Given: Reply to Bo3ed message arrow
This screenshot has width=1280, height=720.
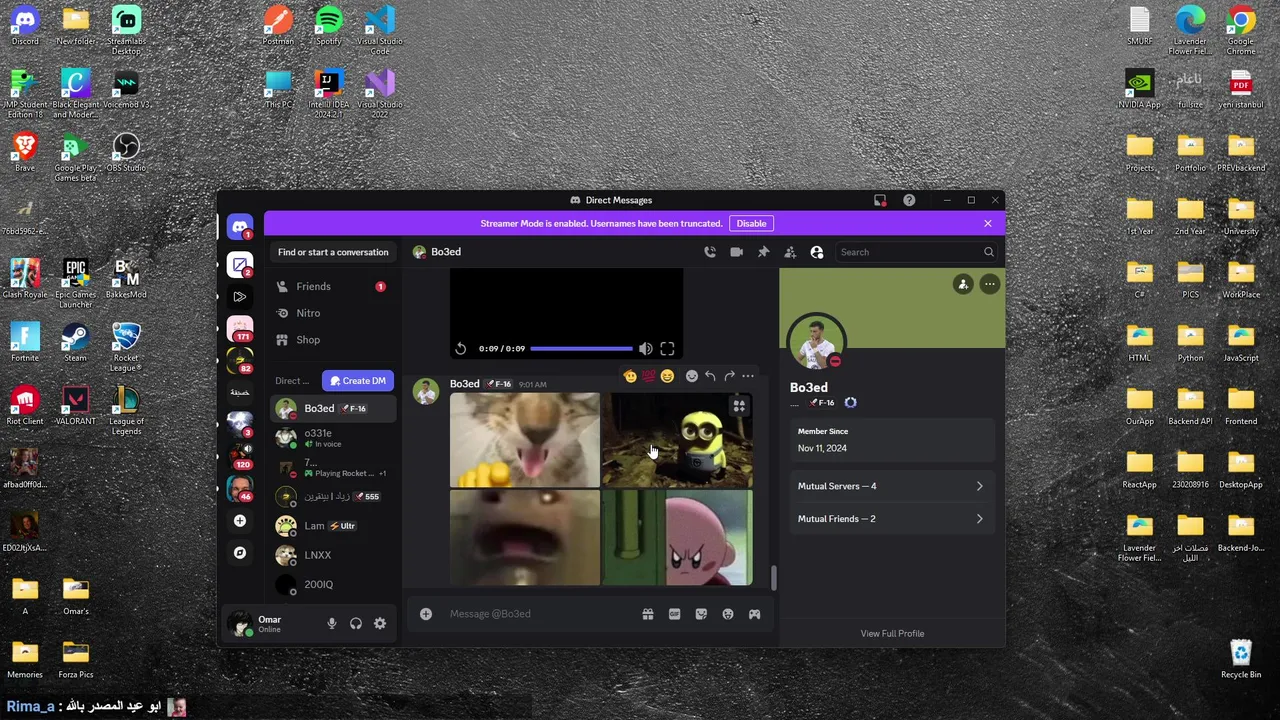Looking at the screenshot, I should [x=710, y=376].
